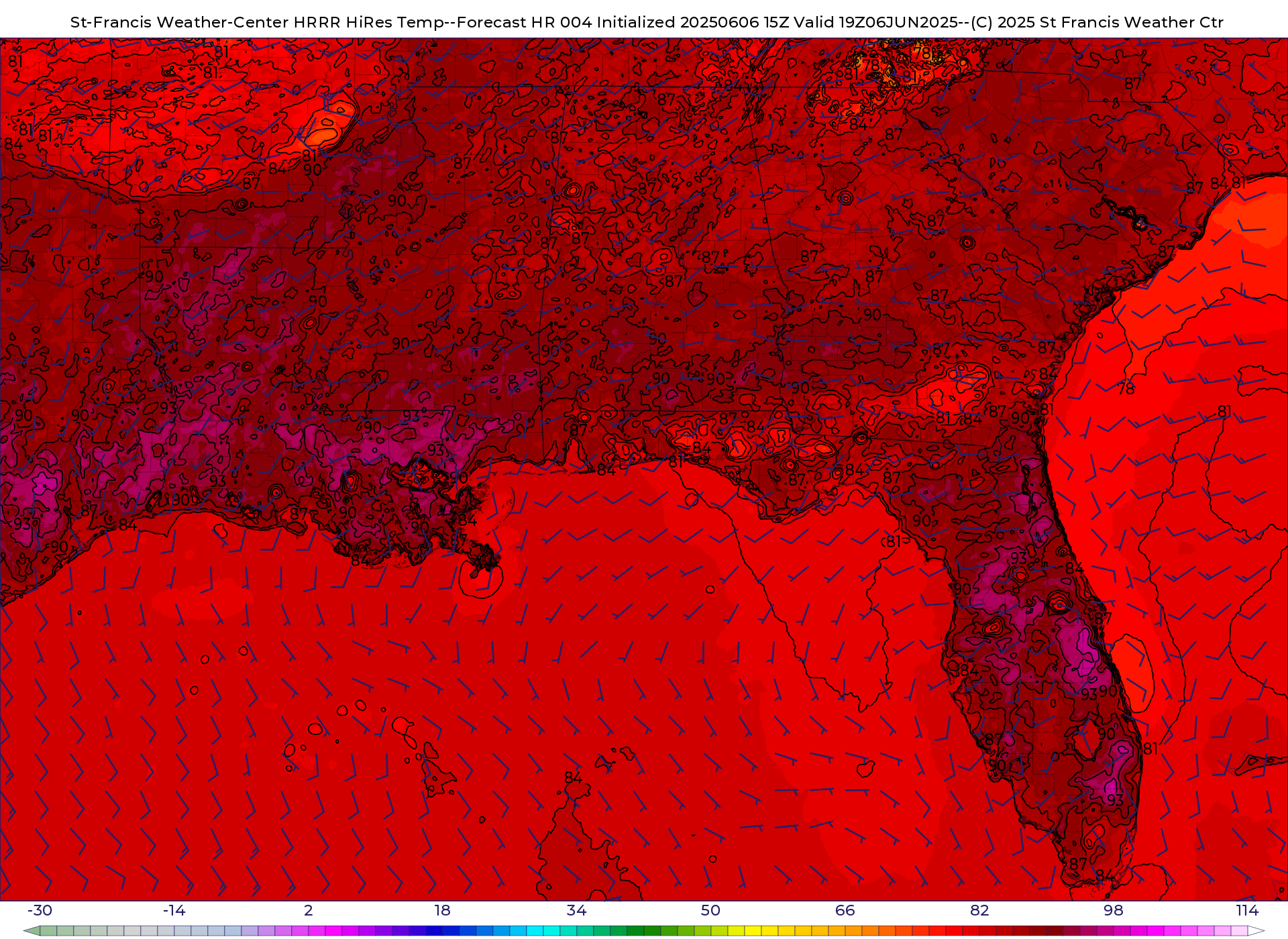The height and width of the screenshot is (939, 1288).
Task: Pick the bright yellow swatch on the colorbar
Action: 753,931
